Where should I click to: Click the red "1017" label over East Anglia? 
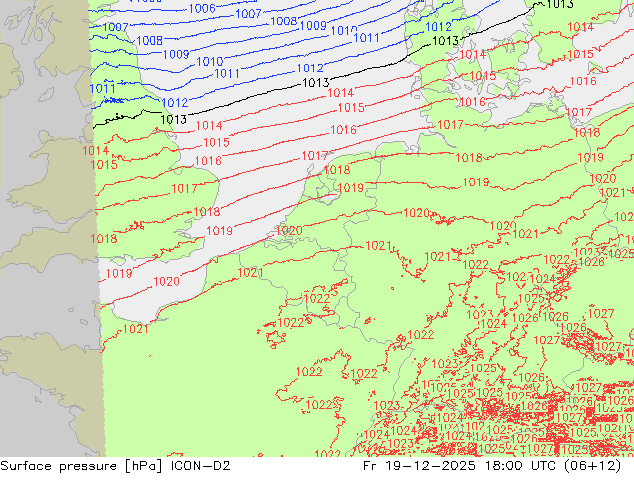[x=184, y=188]
